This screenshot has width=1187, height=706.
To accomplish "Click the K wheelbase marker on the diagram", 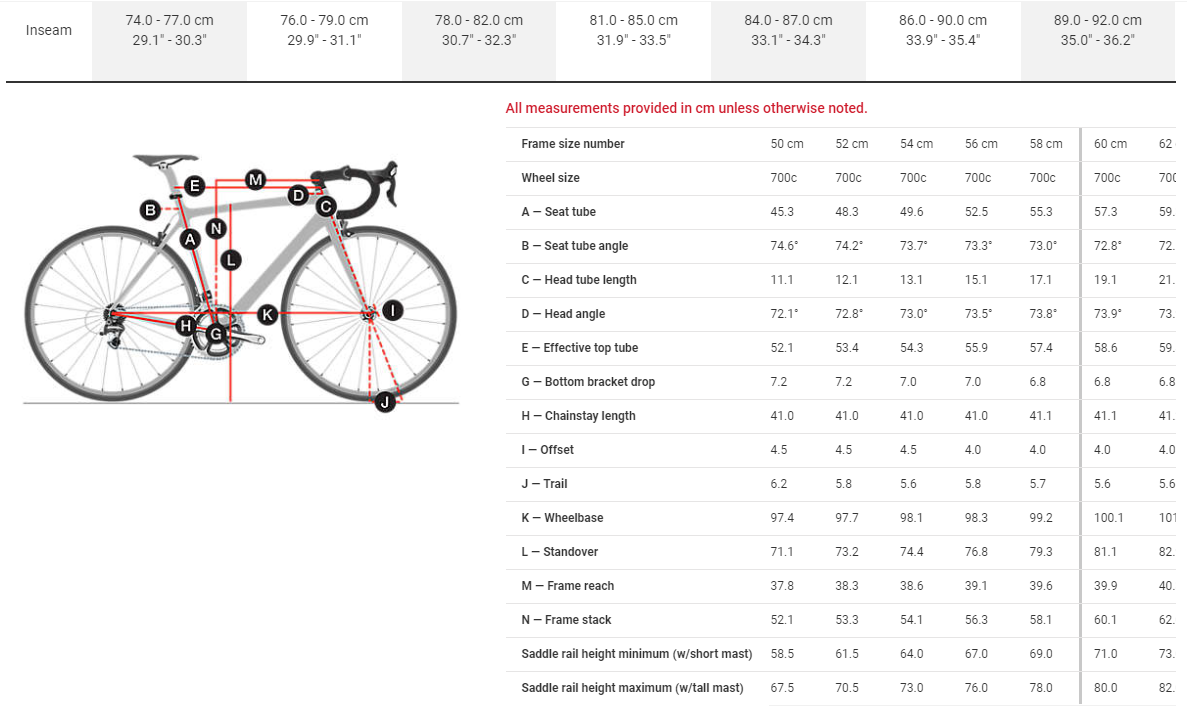I will point(267,315).
